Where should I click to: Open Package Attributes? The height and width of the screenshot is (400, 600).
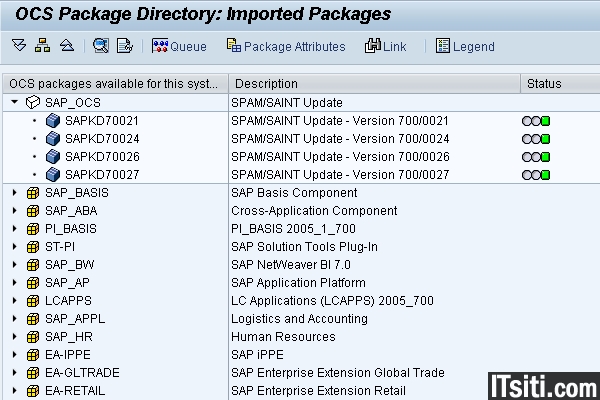285,46
